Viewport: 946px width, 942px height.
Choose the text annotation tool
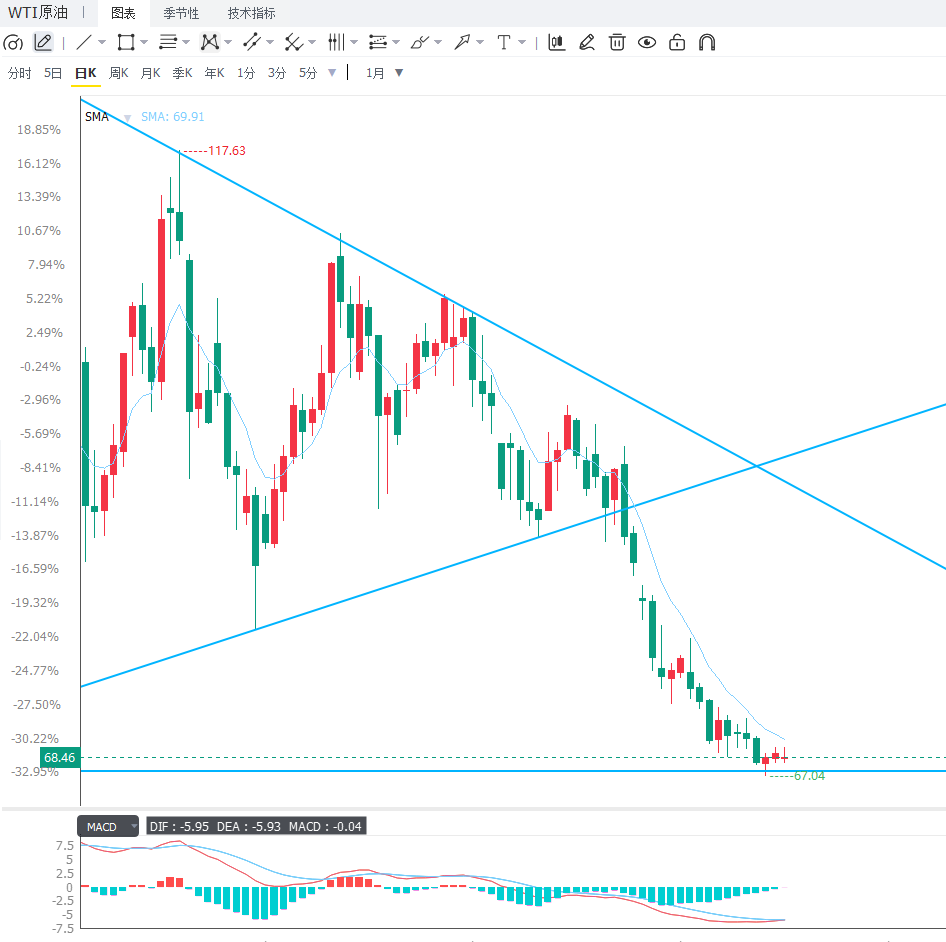tap(504, 42)
